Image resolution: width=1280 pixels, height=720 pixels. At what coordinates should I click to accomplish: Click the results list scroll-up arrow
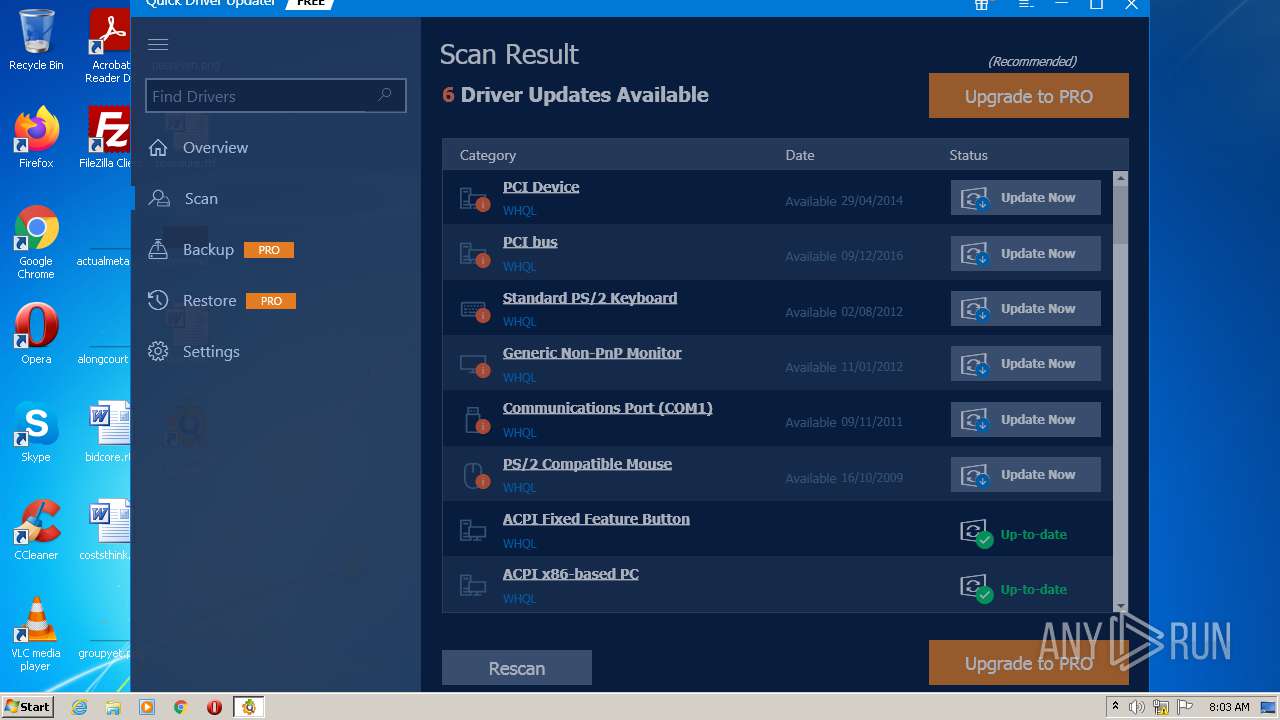coord(1120,179)
